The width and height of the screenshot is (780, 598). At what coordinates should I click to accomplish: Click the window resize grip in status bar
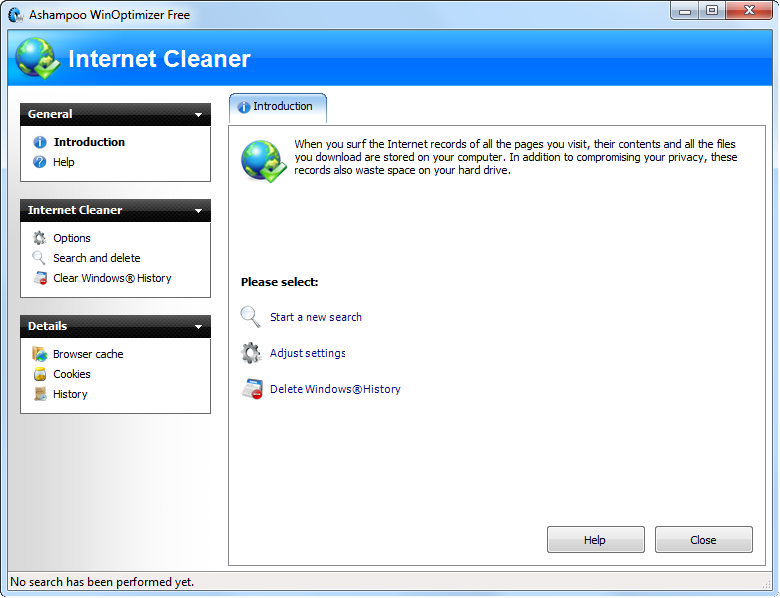[767, 584]
